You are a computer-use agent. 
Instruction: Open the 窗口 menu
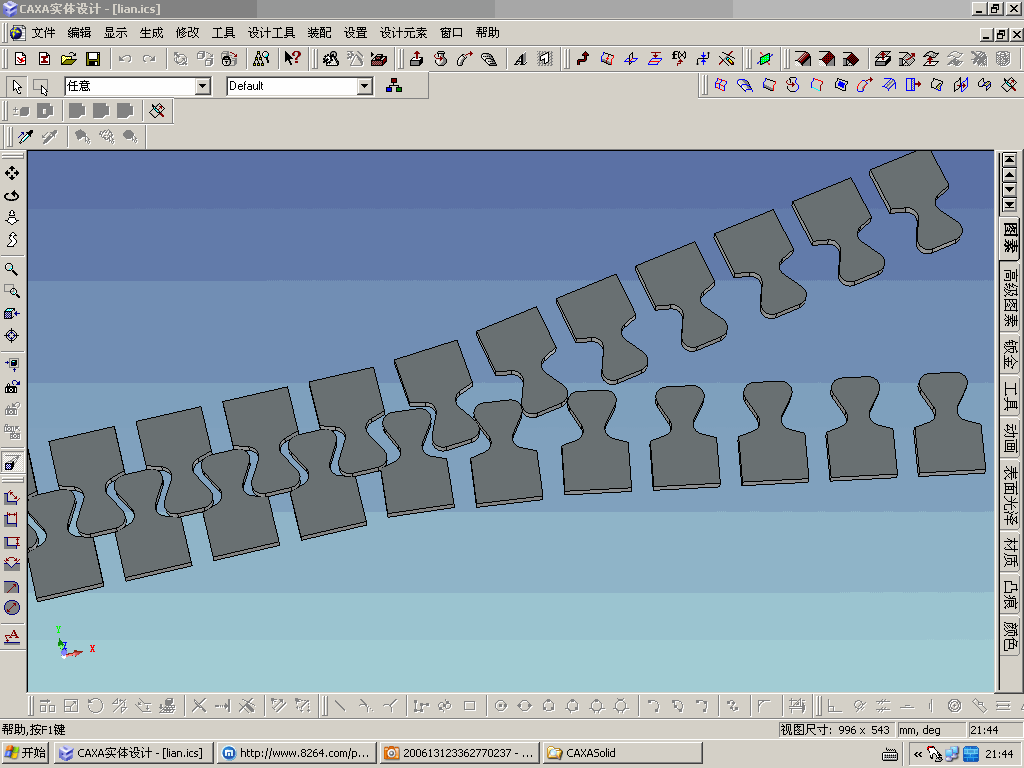(x=451, y=33)
